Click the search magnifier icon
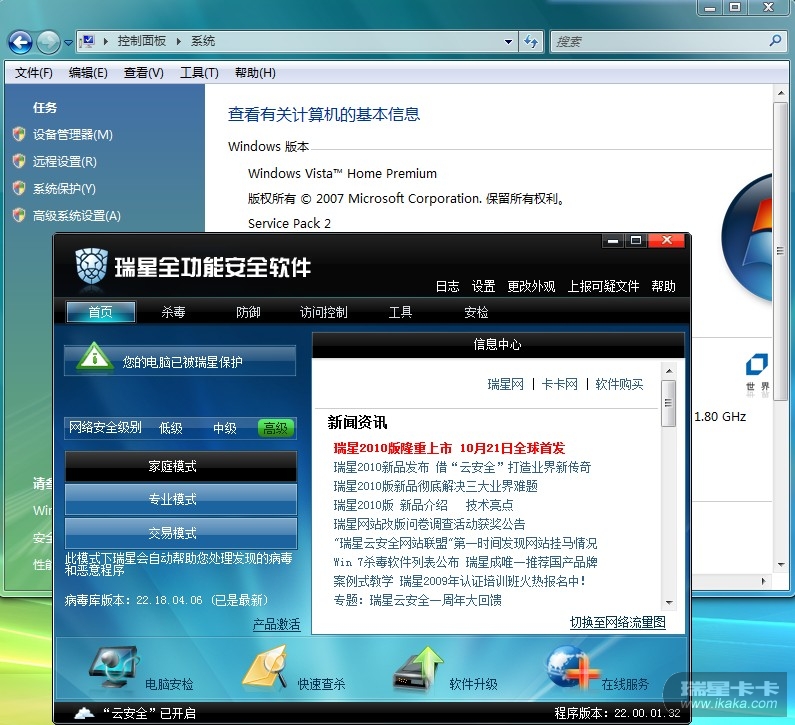 (x=775, y=41)
